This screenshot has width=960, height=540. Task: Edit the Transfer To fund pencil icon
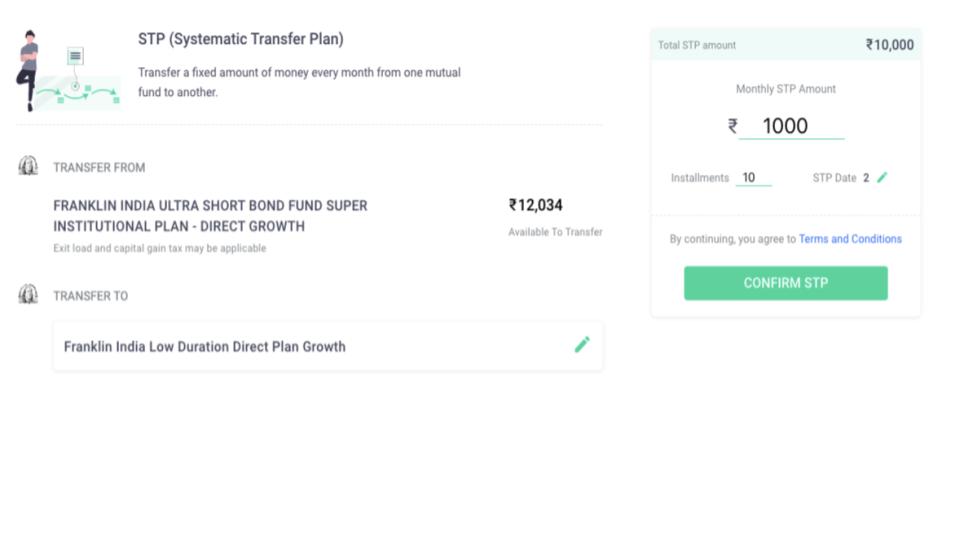tap(582, 345)
